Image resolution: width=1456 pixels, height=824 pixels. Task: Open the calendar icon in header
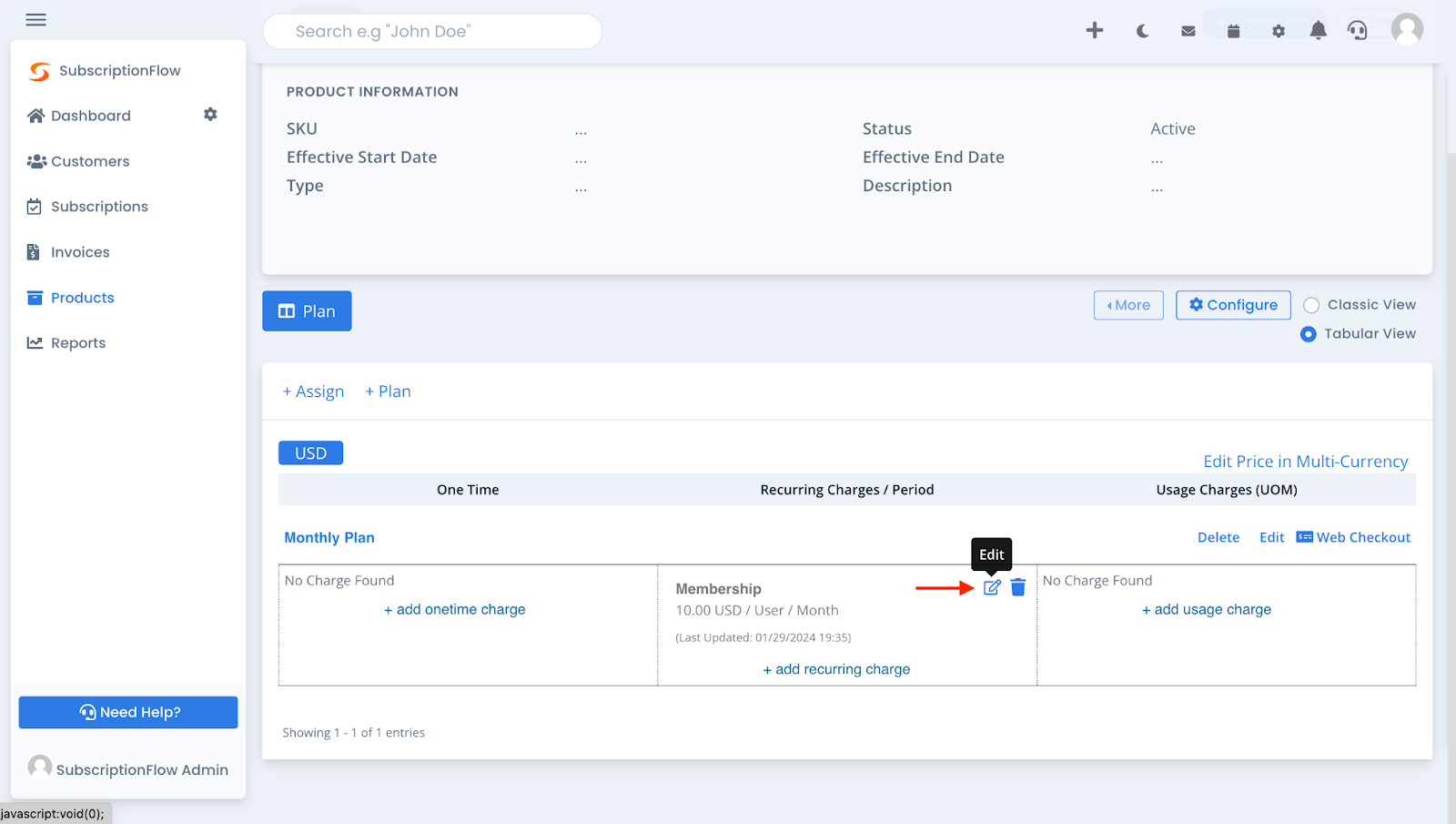[x=1233, y=31]
